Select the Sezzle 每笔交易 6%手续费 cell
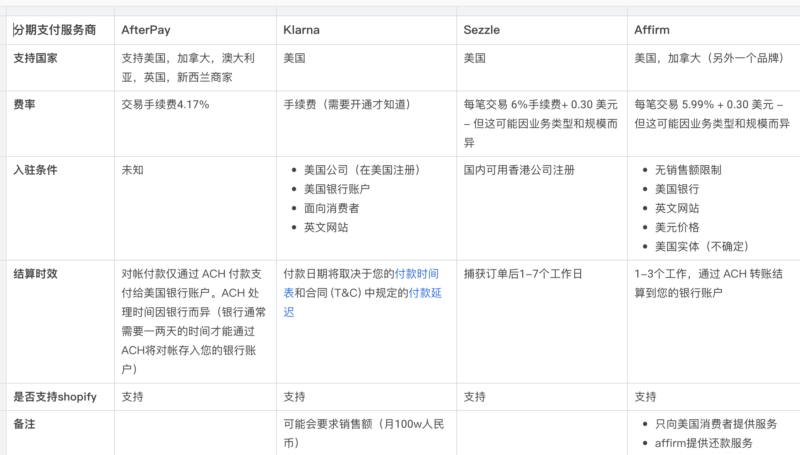The image size is (800, 455). click(x=542, y=124)
